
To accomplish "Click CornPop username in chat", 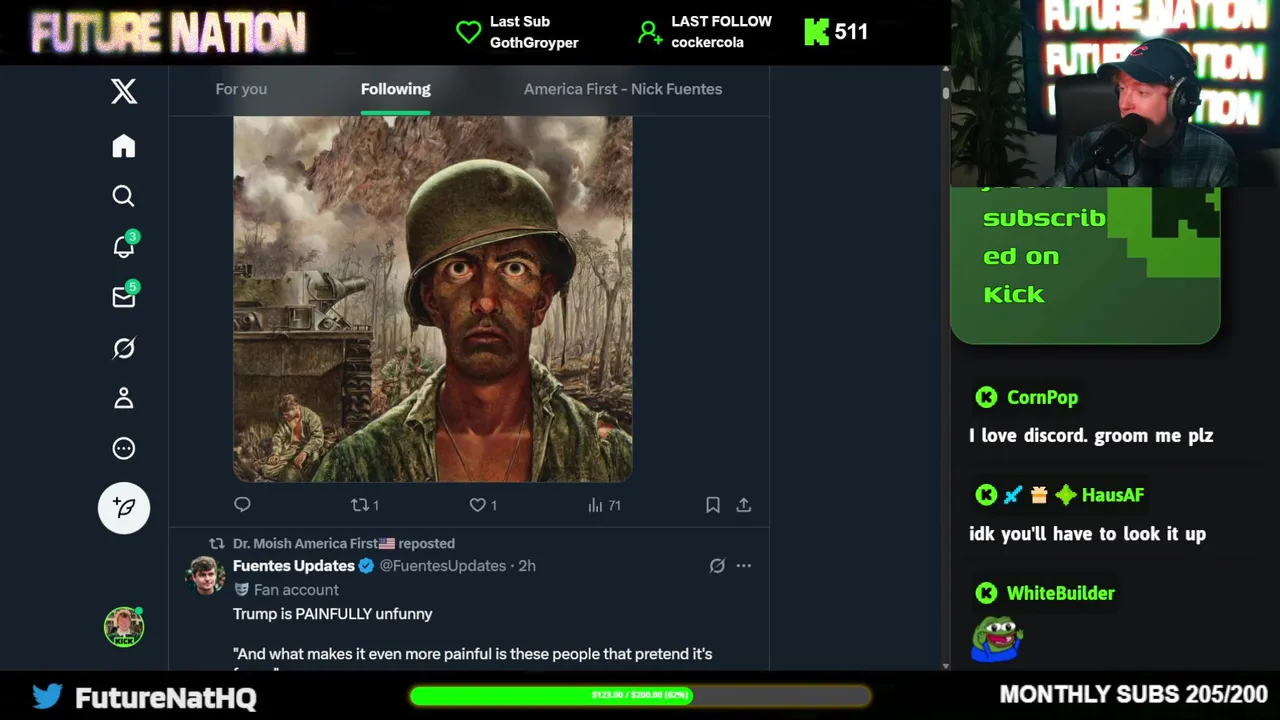I will [x=1042, y=397].
